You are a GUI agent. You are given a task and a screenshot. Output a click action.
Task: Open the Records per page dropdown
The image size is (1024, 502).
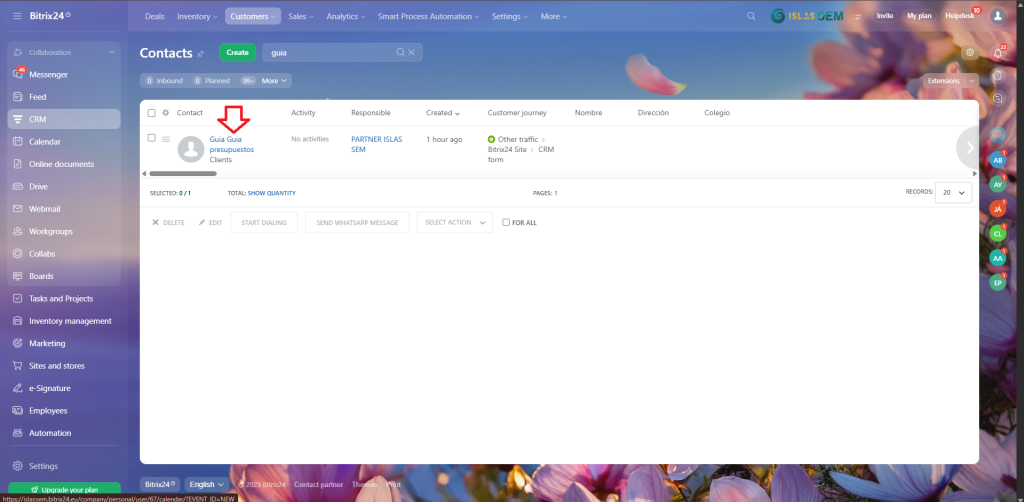tap(953, 192)
